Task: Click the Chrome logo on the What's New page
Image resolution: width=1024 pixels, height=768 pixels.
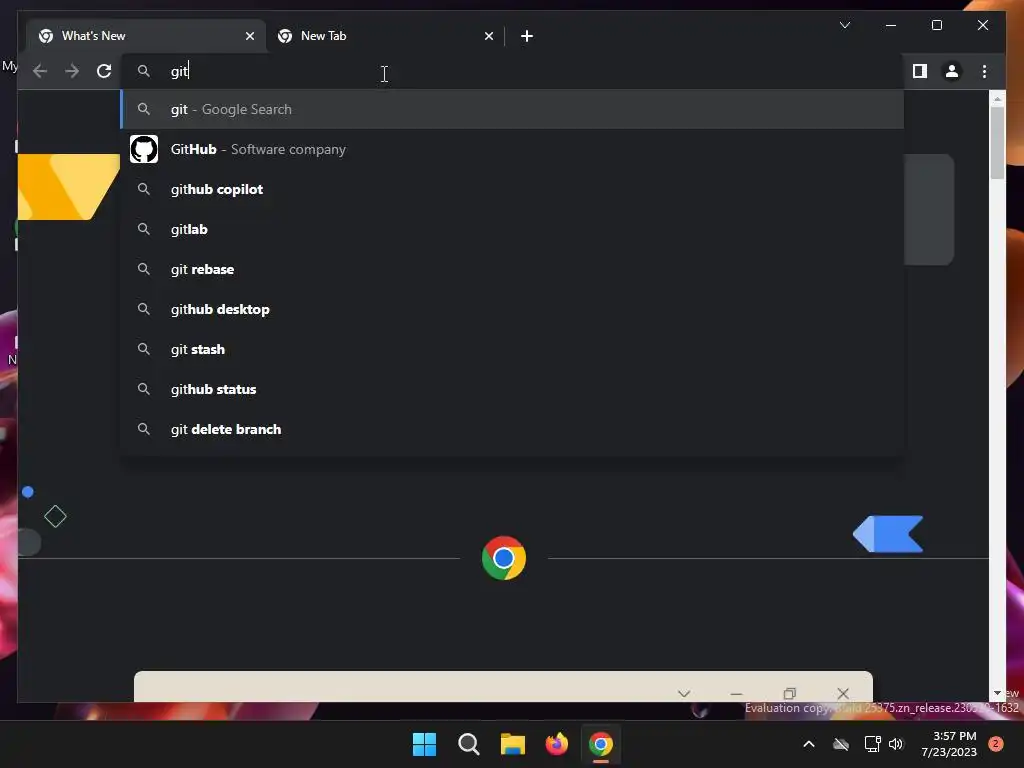Action: click(504, 558)
